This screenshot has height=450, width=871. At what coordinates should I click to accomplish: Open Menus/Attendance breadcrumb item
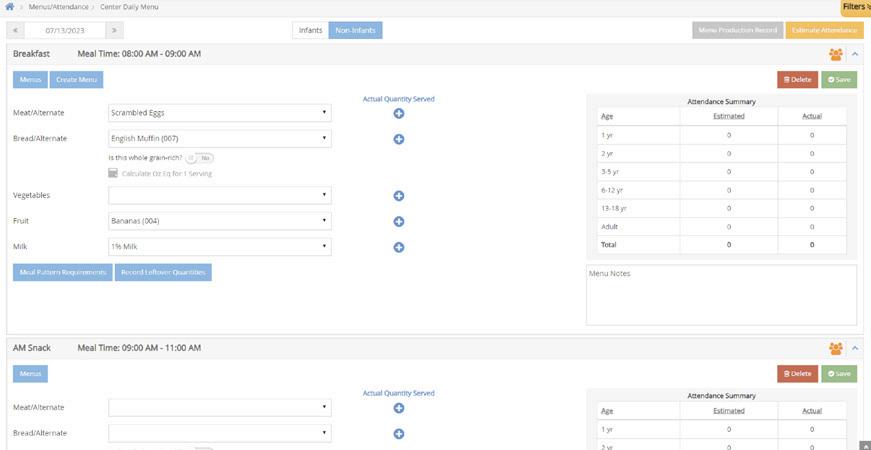(58, 7)
